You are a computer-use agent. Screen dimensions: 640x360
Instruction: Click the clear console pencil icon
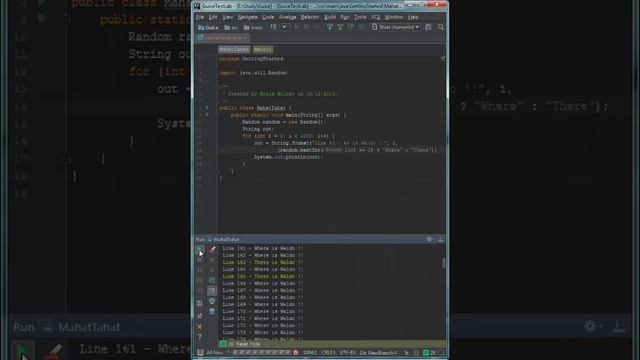[x=212, y=248]
